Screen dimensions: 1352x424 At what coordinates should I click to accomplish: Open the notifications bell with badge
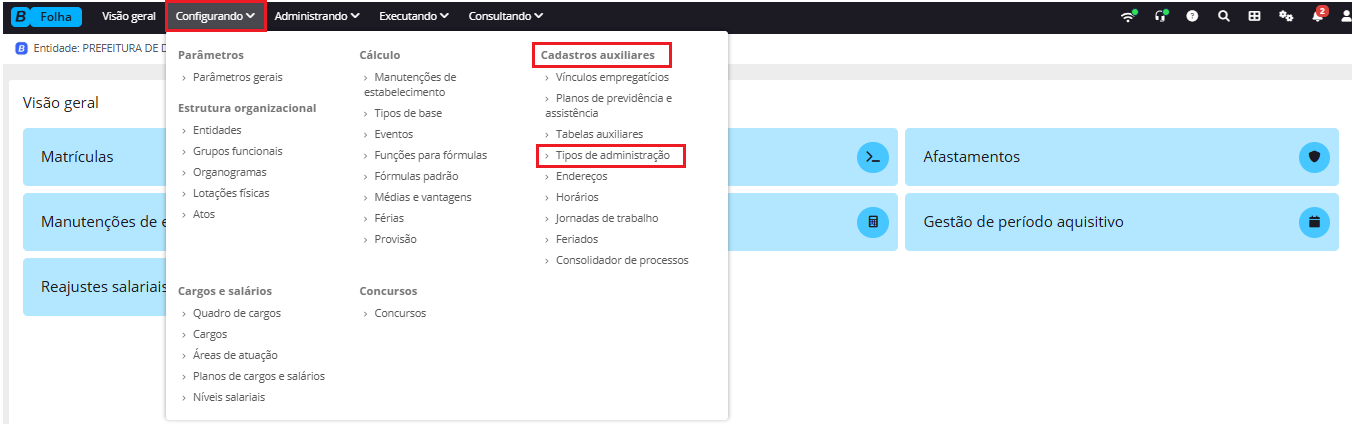(1319, 15)
